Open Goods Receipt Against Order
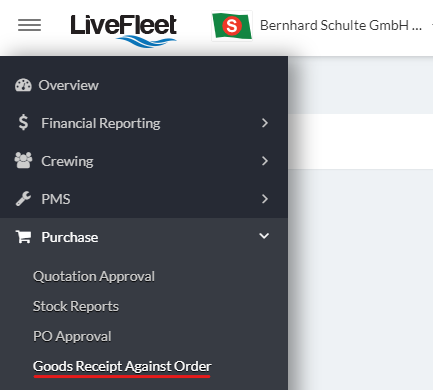 [122, 366]
